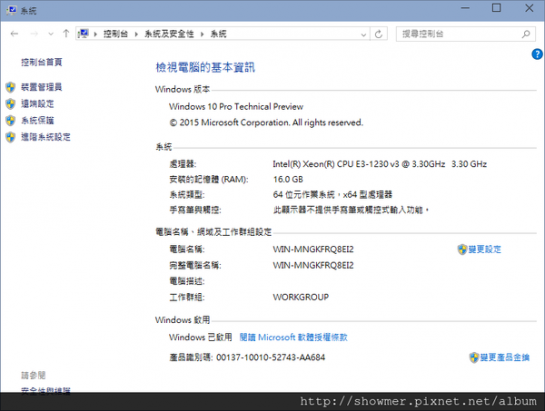Select 系統 breadcrumb in the address bar

pyautogui.click(x=218, y=34)
